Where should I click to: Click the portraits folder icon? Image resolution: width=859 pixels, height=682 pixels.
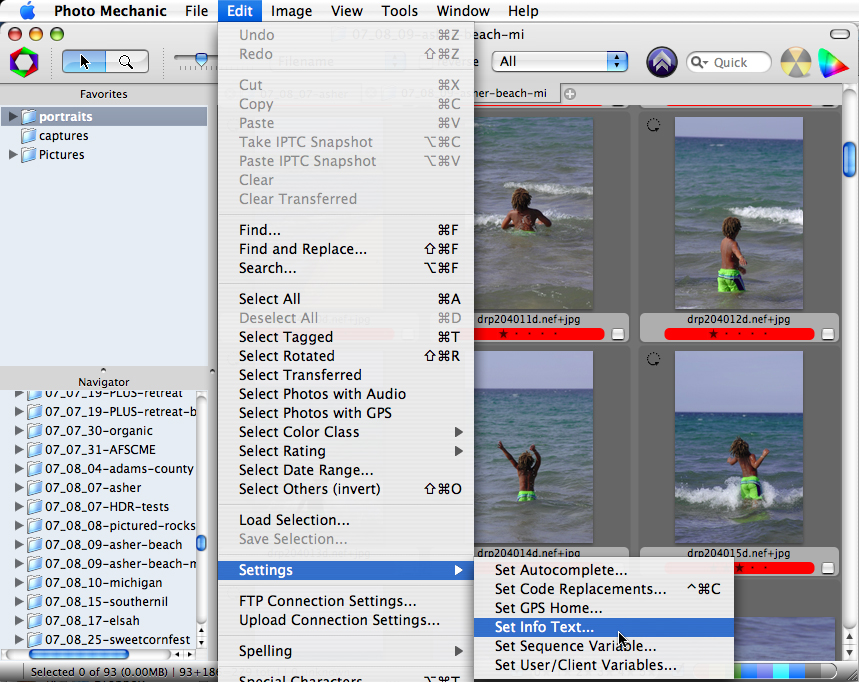click(29, 117)
